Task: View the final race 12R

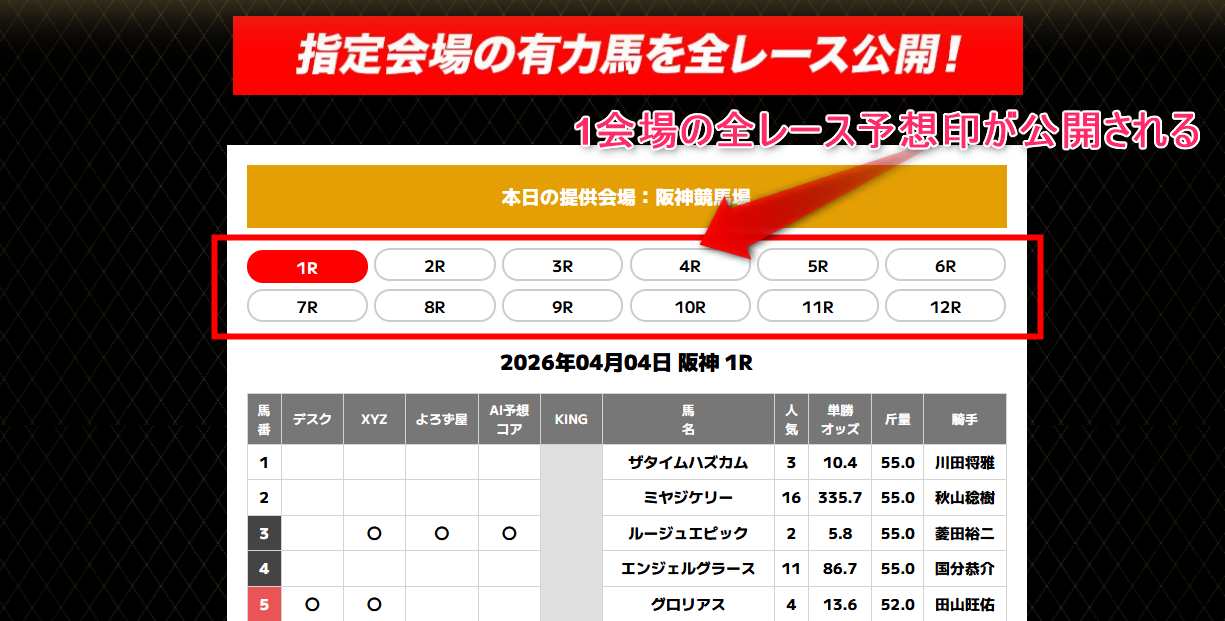Action: click(945, 305)
